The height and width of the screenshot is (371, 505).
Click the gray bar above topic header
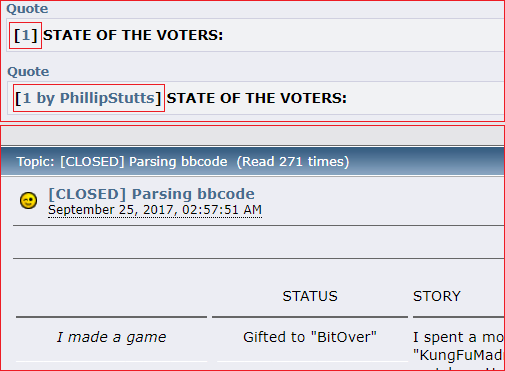[x=252, y=135]
